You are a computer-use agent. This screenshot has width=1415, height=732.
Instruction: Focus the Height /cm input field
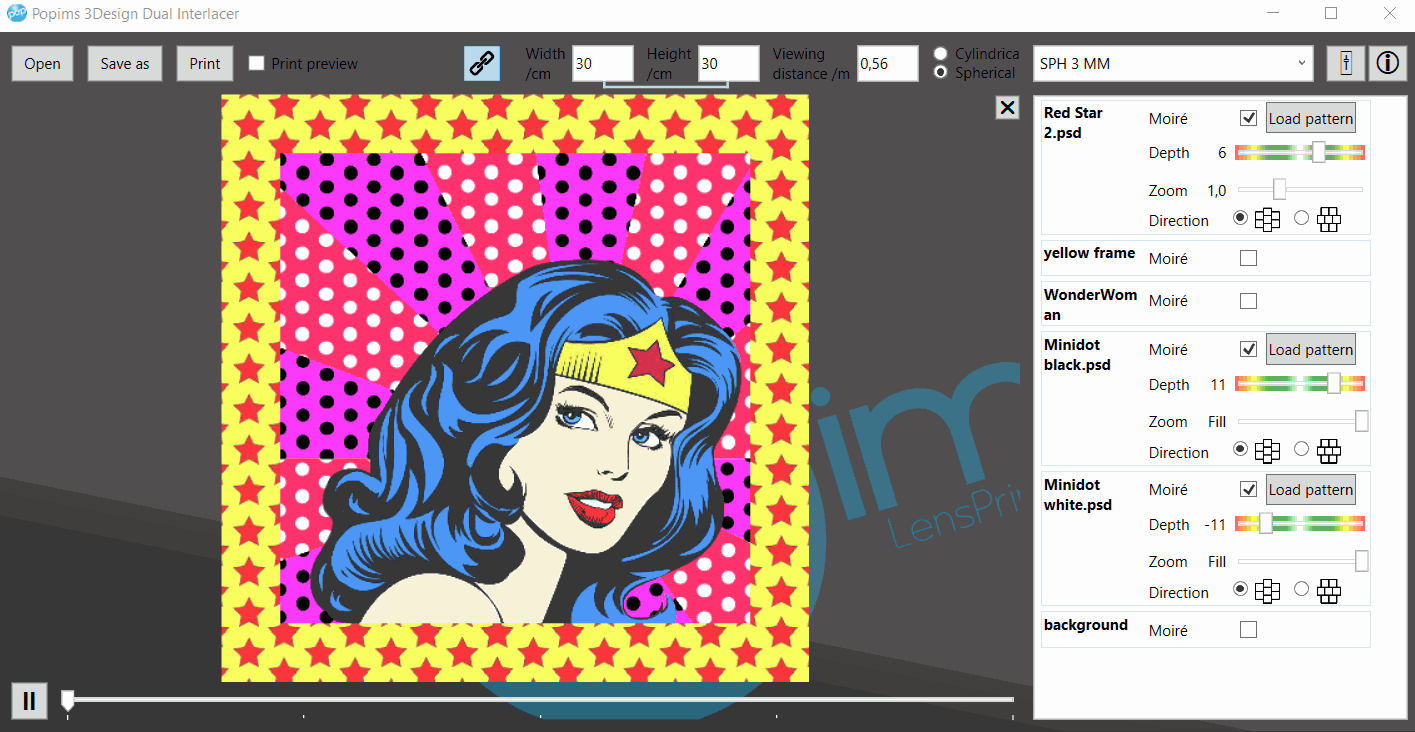(729, 63)
